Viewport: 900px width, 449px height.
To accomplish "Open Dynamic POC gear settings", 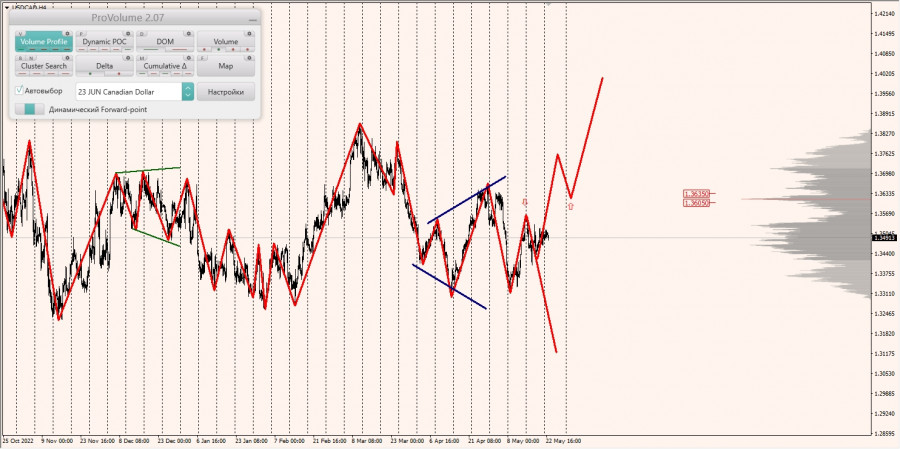I will click(128, 34).
